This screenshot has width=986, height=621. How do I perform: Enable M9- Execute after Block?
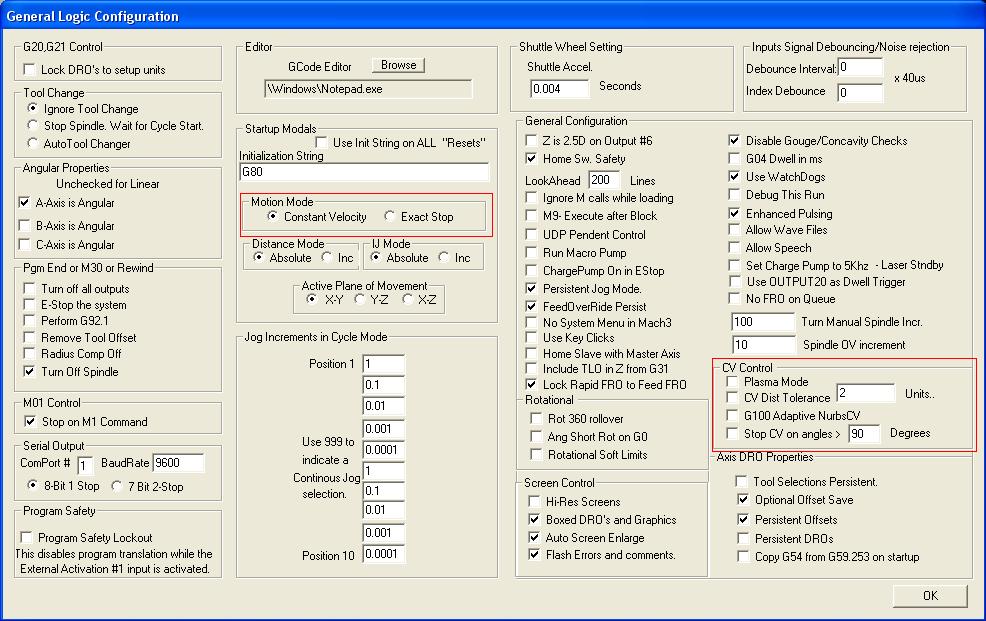point(531,216)
